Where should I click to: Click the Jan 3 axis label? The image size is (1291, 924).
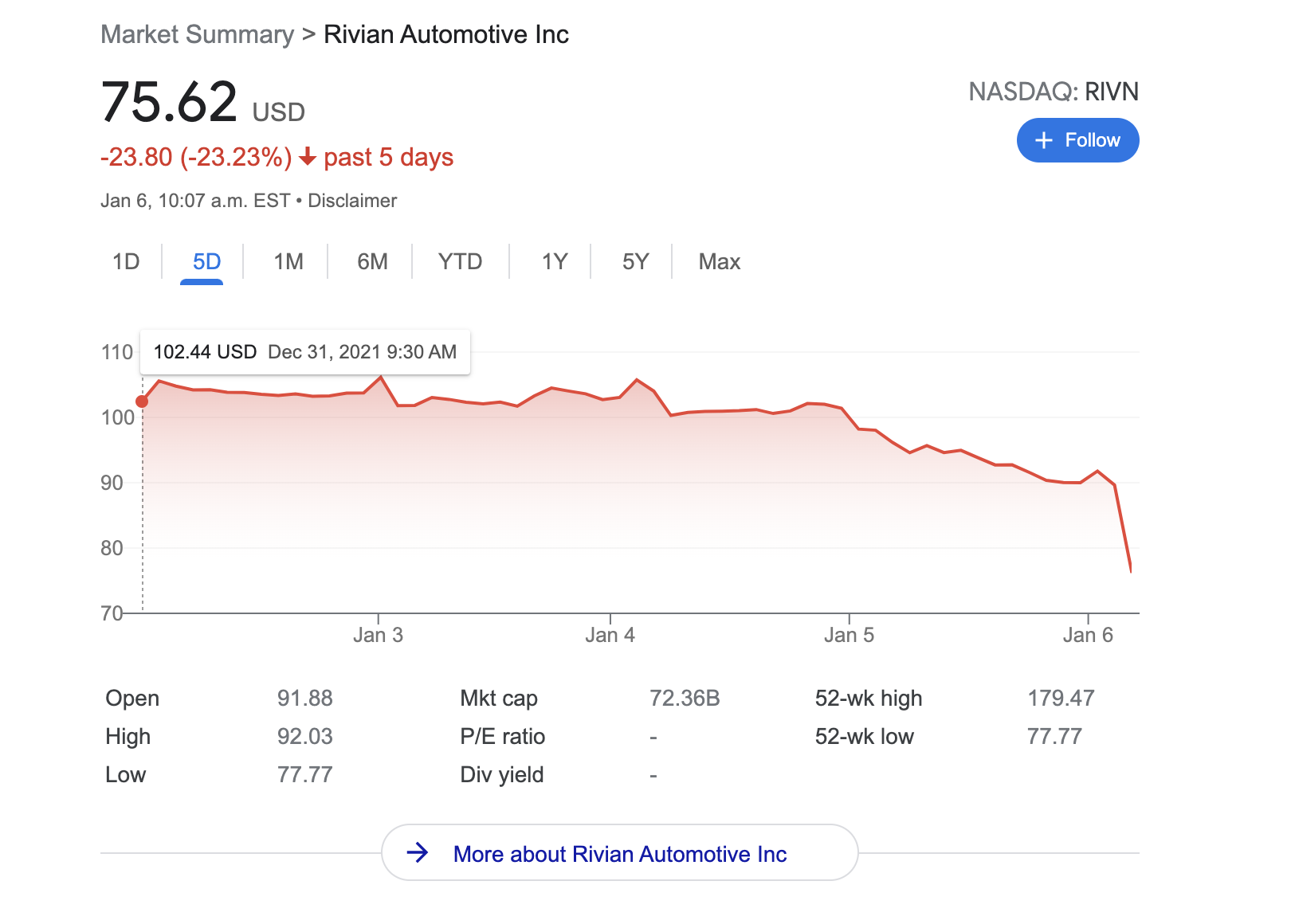pos(378,635)
